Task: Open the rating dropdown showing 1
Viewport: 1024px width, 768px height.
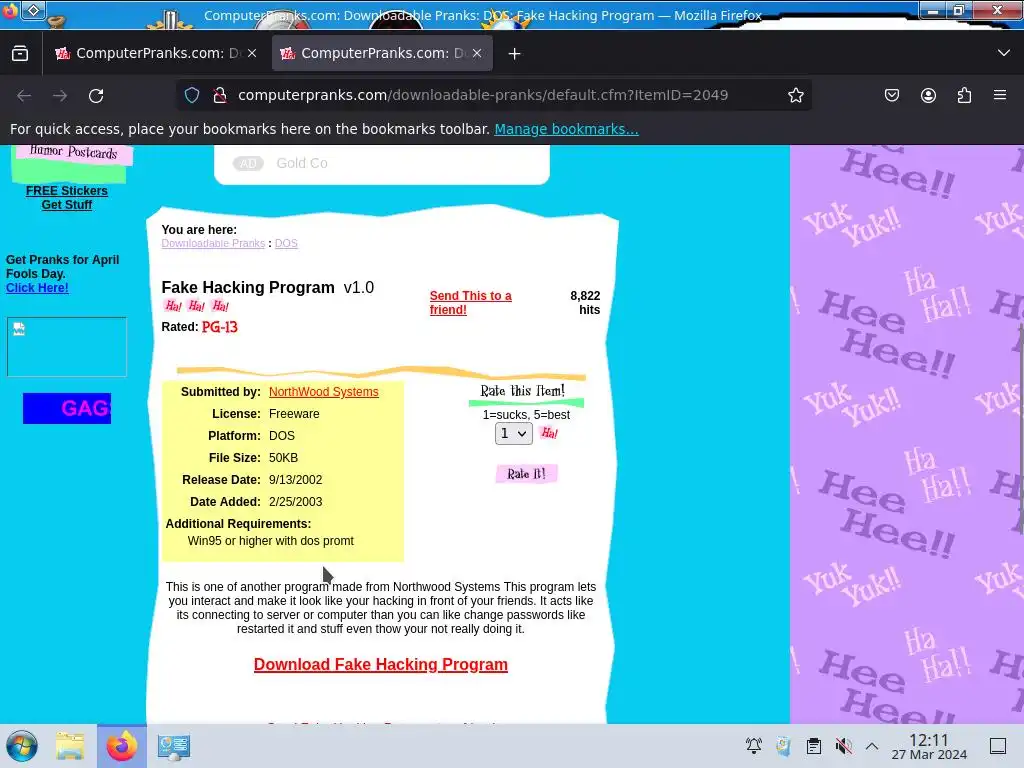Action: (x=513, y=434)
